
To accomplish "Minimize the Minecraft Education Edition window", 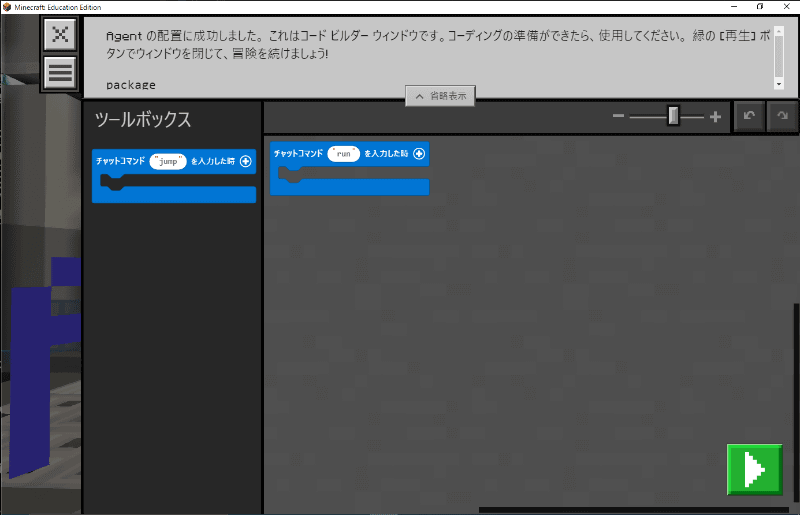I will click(734, 7).
